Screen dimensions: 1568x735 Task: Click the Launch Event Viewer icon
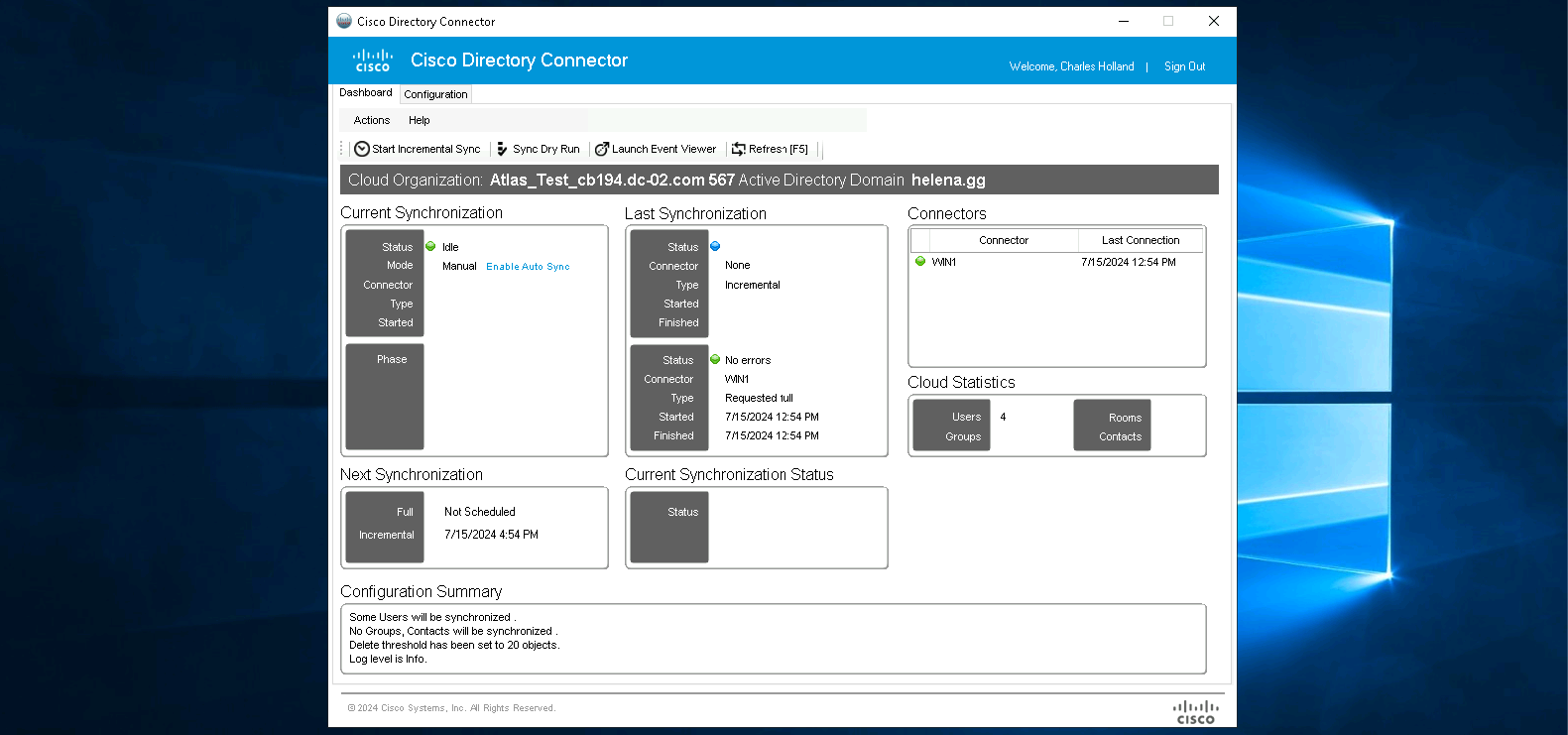(x=601, y=149)
